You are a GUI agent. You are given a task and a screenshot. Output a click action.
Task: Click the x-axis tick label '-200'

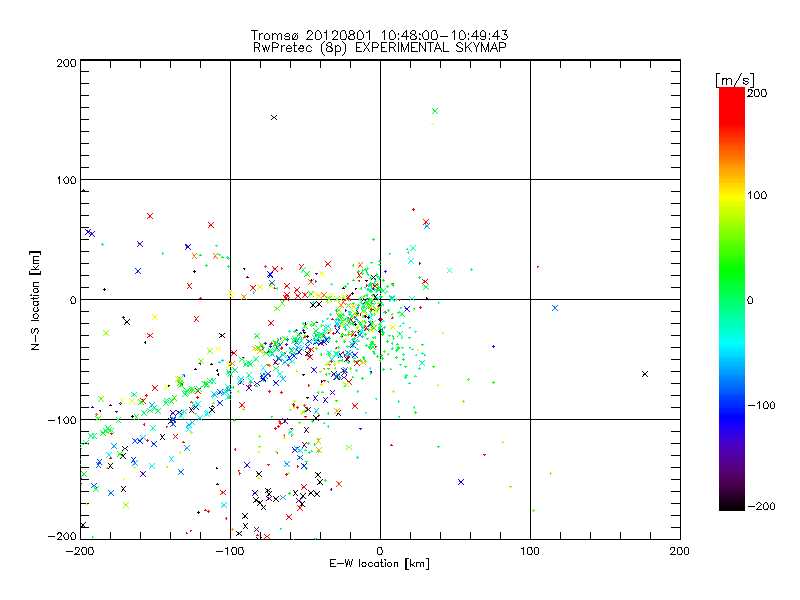pyautogui.click(x=80, y=551)
